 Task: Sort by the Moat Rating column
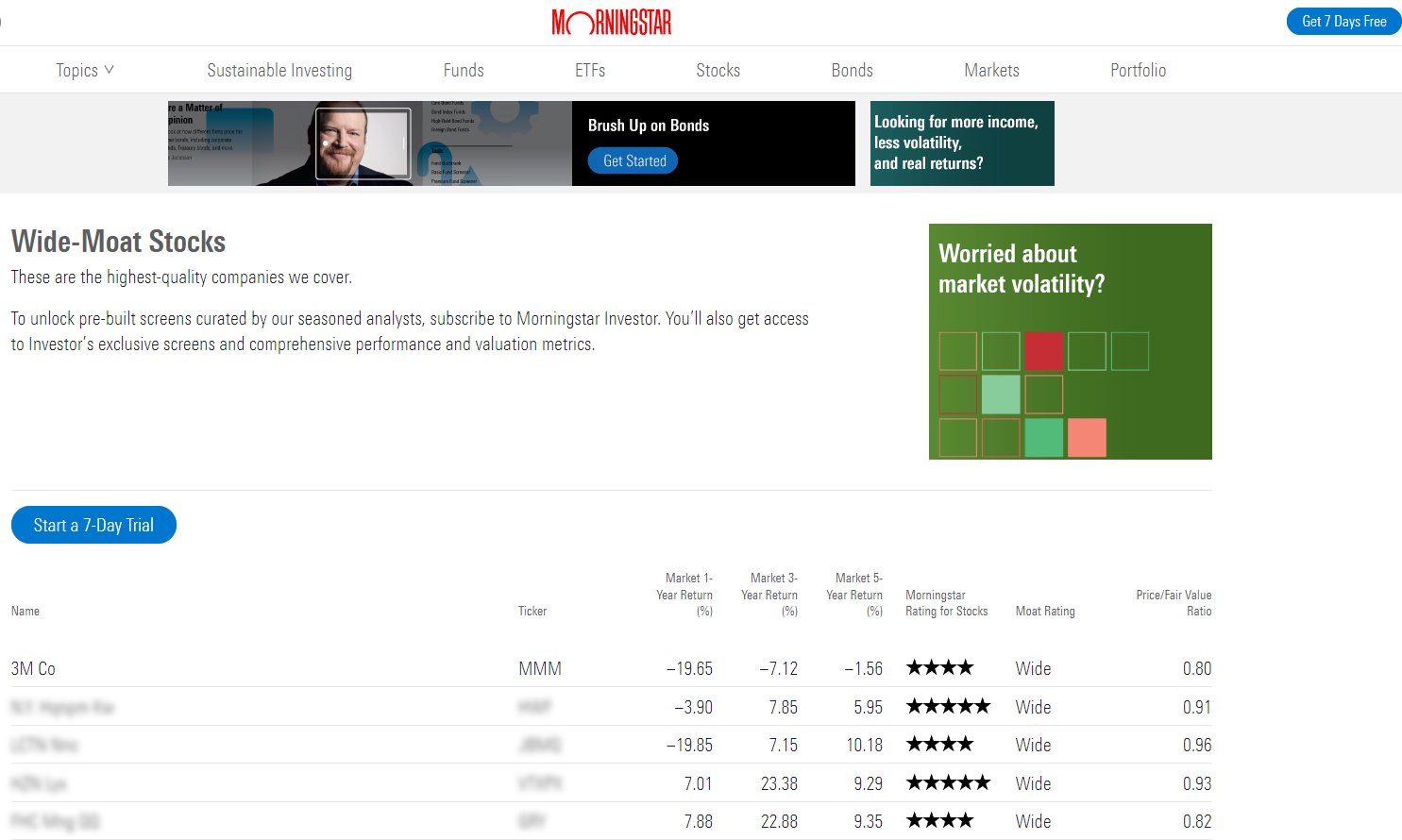pos(1045,611)
